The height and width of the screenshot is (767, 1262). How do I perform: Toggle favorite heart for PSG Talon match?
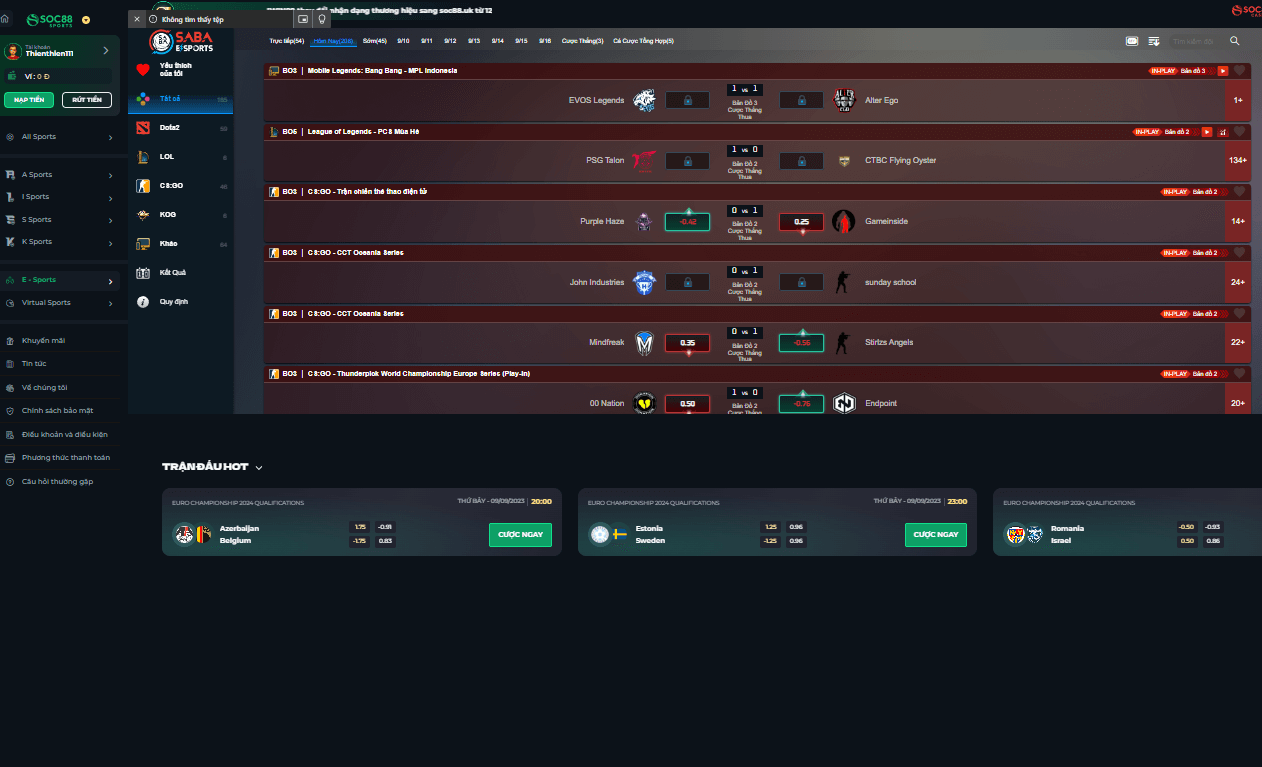pyautogui.click(x=1239, y=132)
